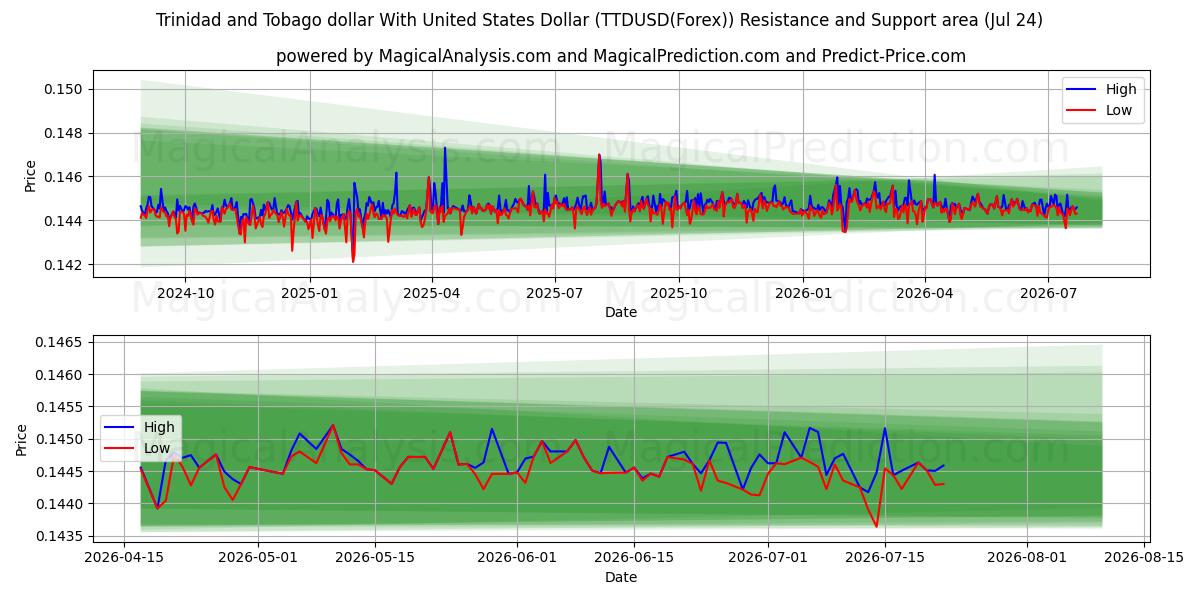Click the 2024-10 date tick label
Image resolution: width=1200 pixels, height=600 pixels.
click(185, 295)
